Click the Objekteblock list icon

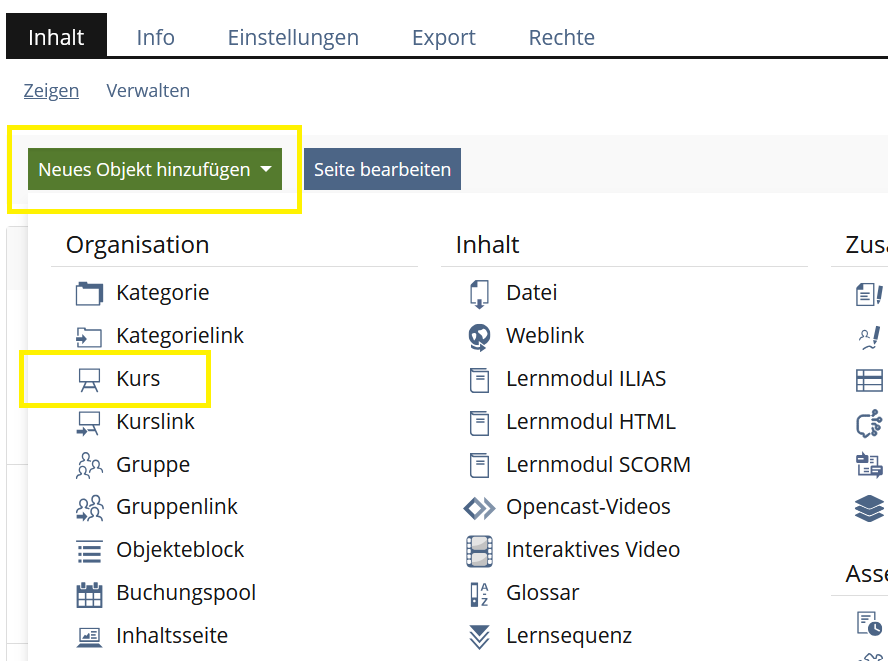(x=89, y=551)
